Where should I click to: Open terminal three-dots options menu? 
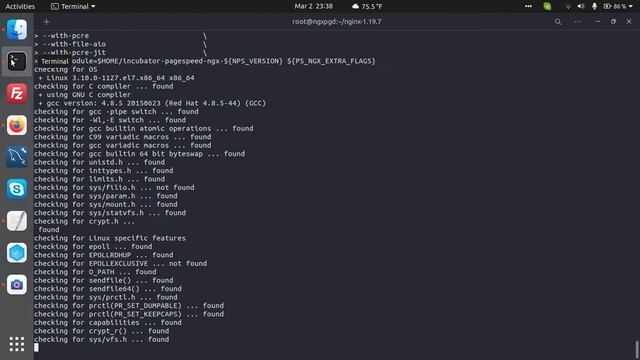[x=578, y=22]
